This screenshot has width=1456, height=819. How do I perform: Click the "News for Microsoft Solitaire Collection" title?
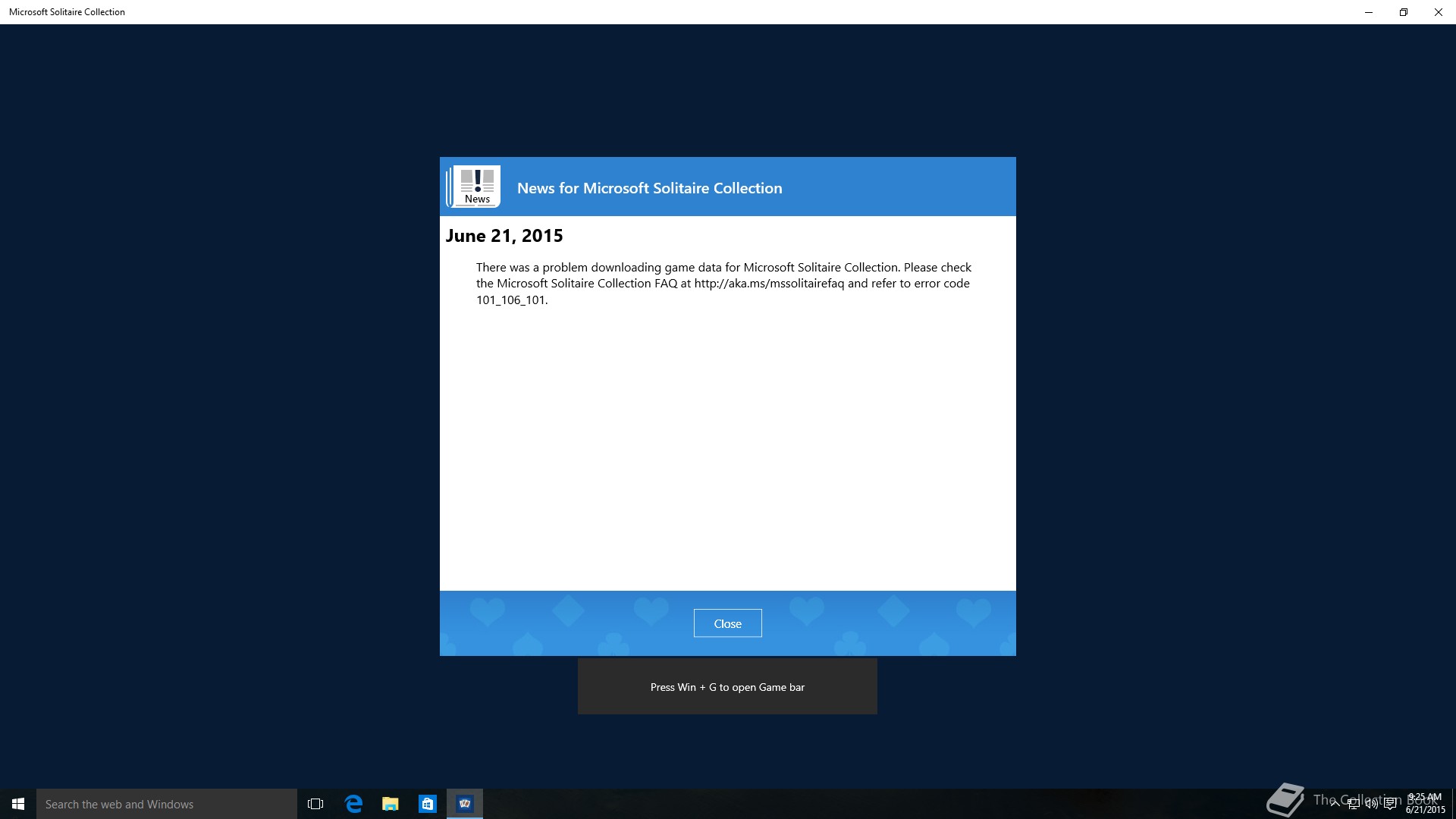[649, 188]
